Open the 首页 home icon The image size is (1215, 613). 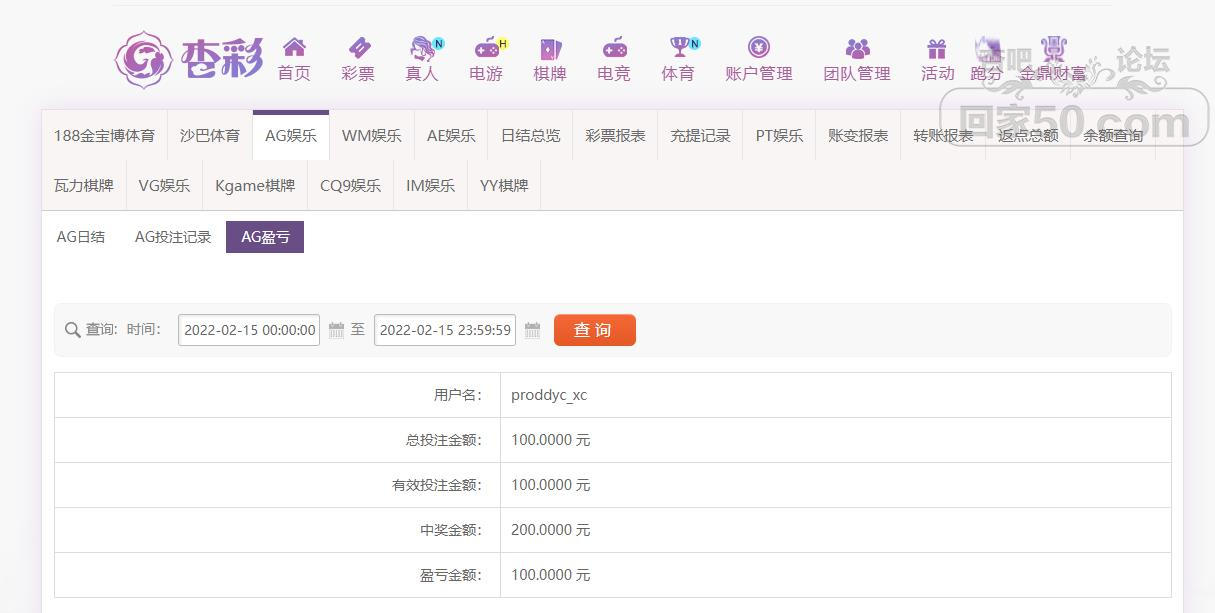294,47
